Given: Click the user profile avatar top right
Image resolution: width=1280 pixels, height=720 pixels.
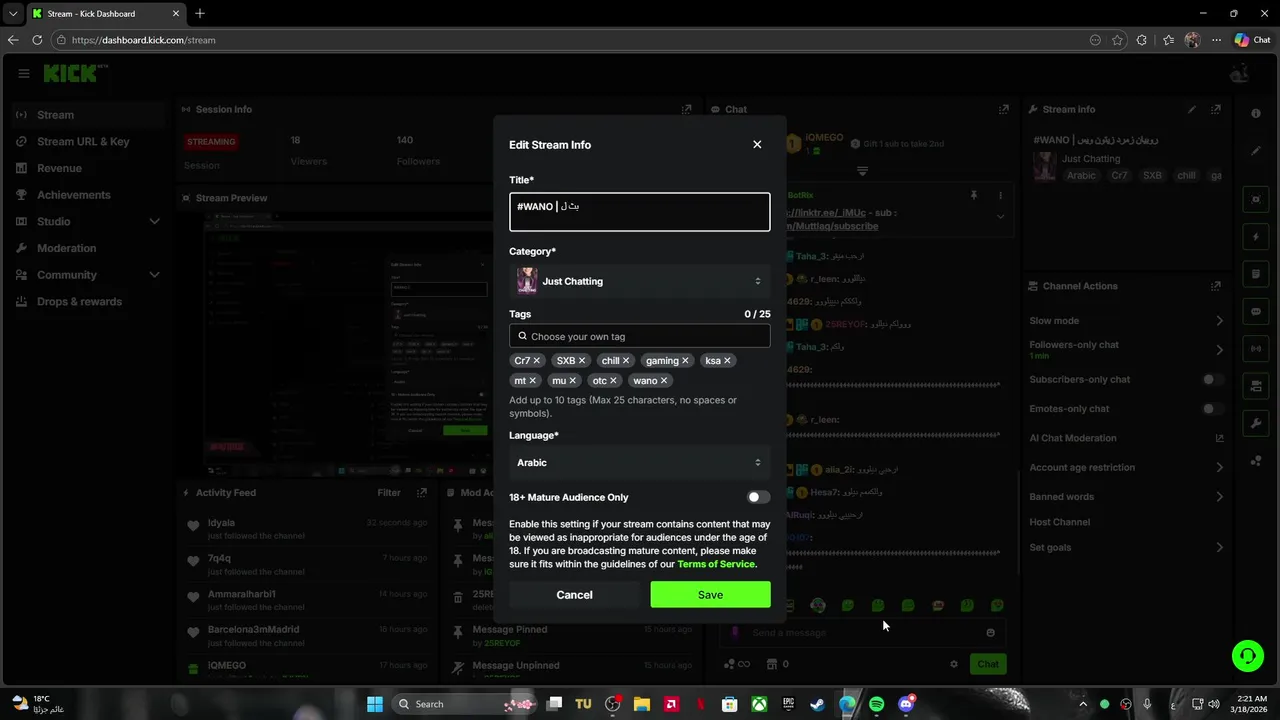Looking at the screenshot, I should pyautogui.click(x=1240, y=73).
